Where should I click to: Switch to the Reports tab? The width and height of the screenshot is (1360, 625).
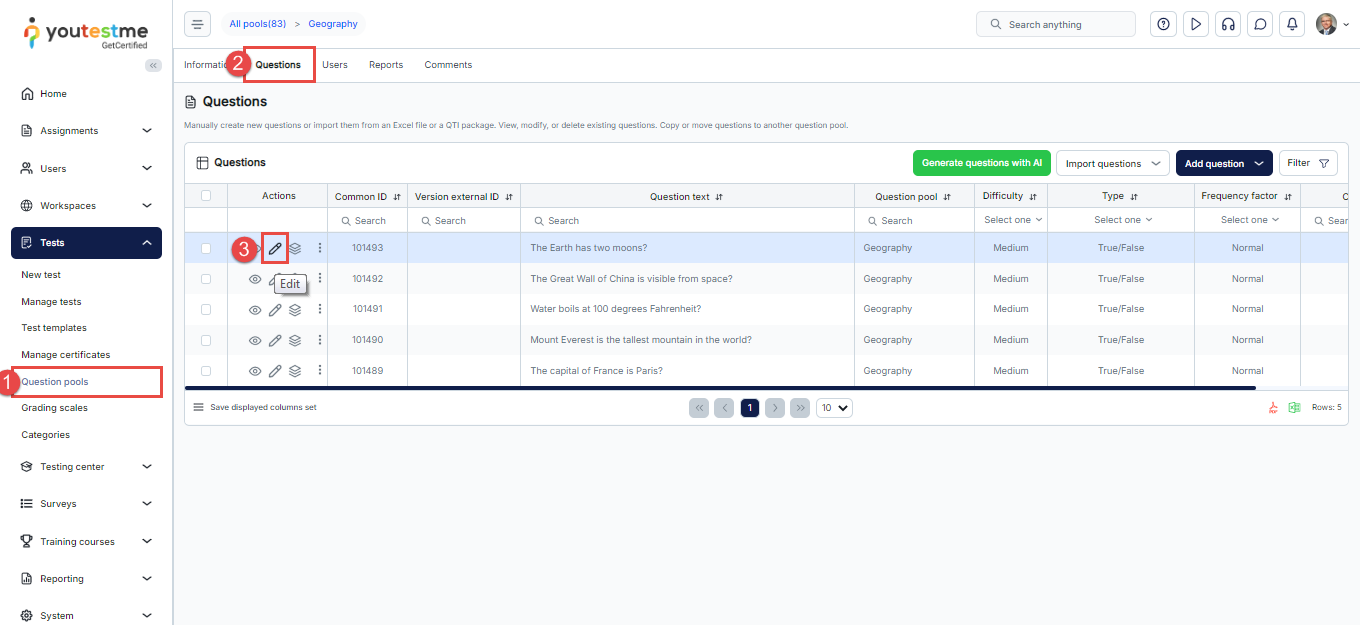(385, 65)
